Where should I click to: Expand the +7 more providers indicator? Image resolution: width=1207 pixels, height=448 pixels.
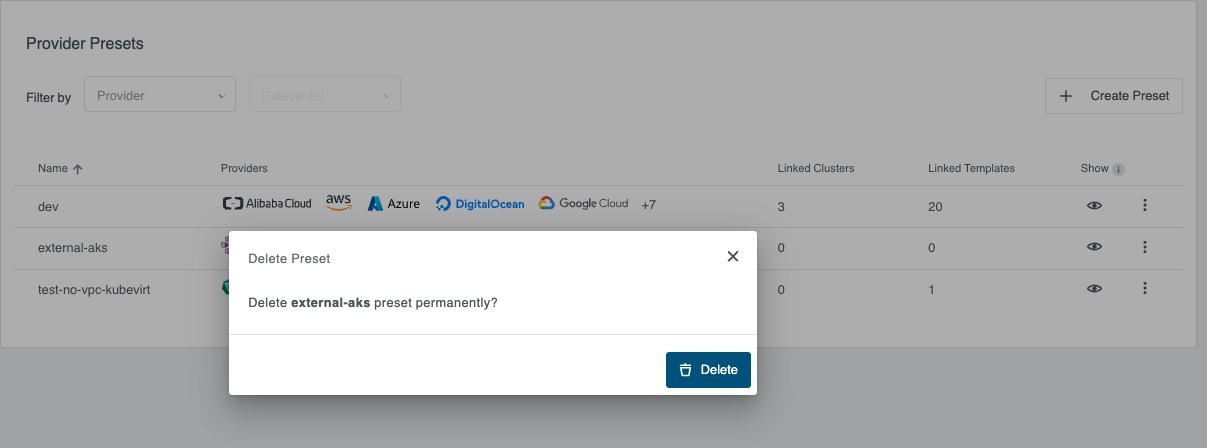pyautogui.click(x=649, y=205)
